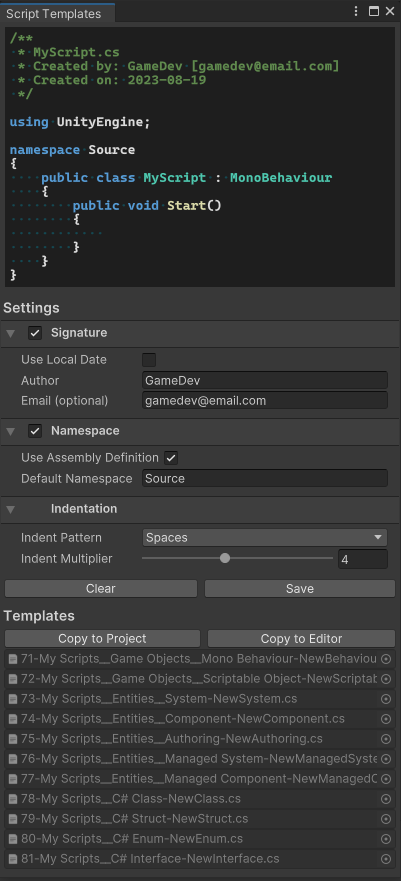Click the object picker for 74 NewComponent.cs

386,719
